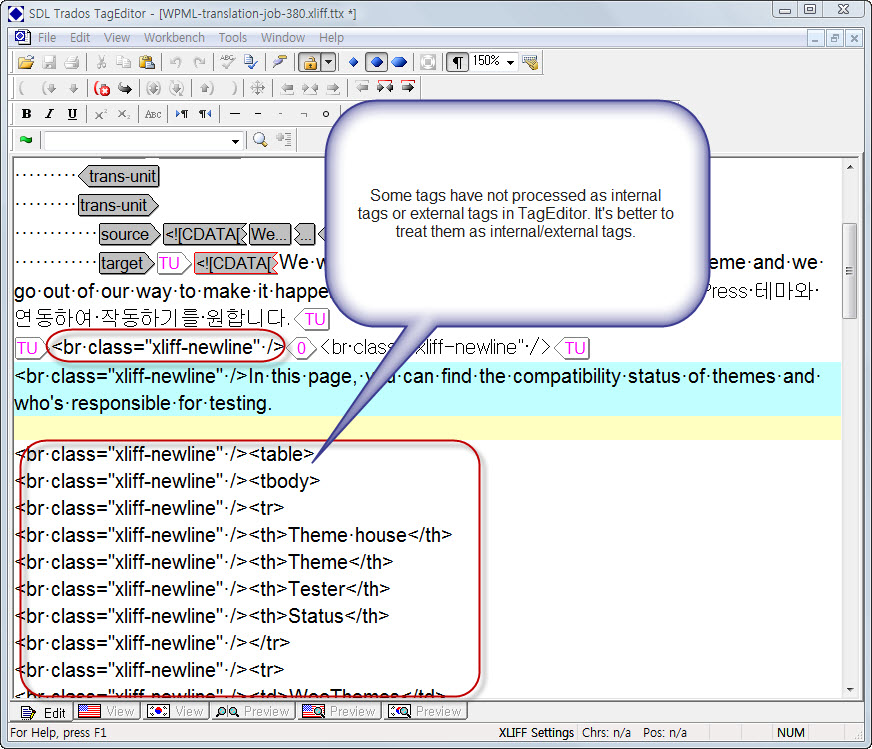
Task: Click the verify document checkmark icon
Action: click(250, 62)
